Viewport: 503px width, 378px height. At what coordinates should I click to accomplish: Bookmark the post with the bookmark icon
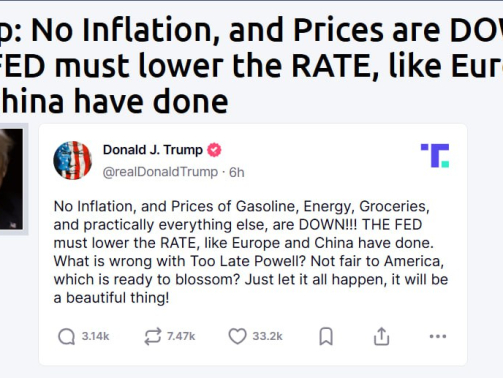pyautogui.click(x=326, y=336)
